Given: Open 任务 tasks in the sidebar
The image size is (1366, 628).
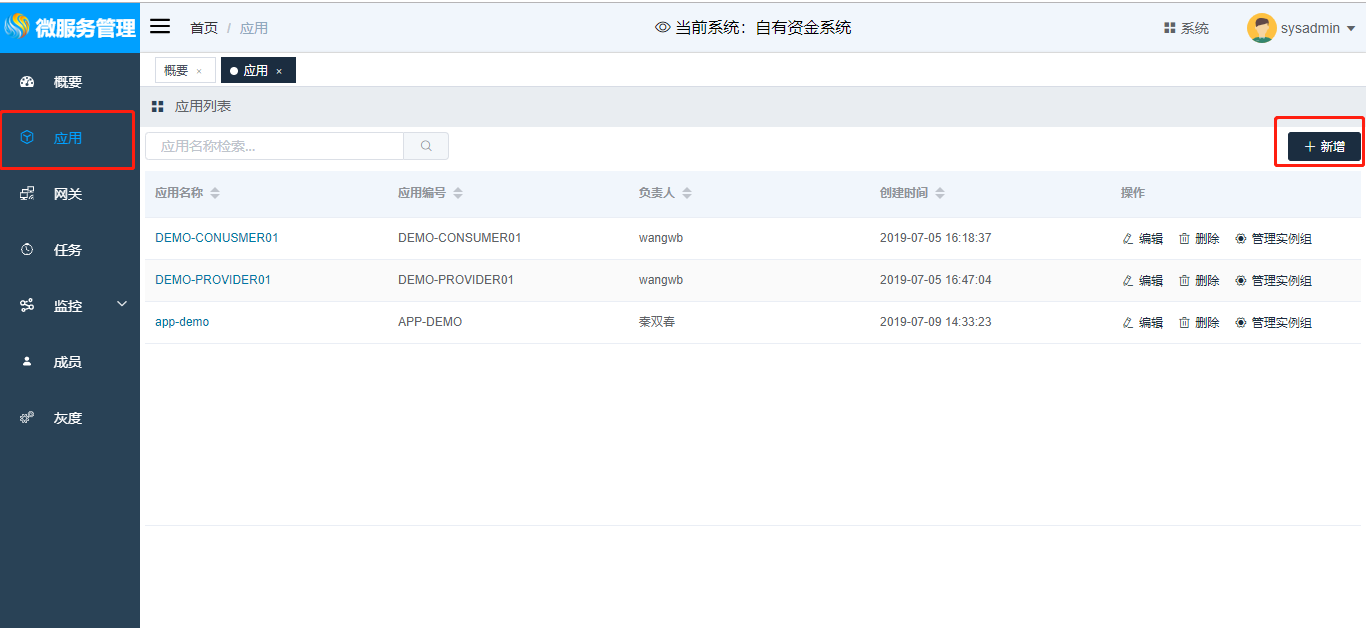Looking at the screenshot, I should pos(67,250).
